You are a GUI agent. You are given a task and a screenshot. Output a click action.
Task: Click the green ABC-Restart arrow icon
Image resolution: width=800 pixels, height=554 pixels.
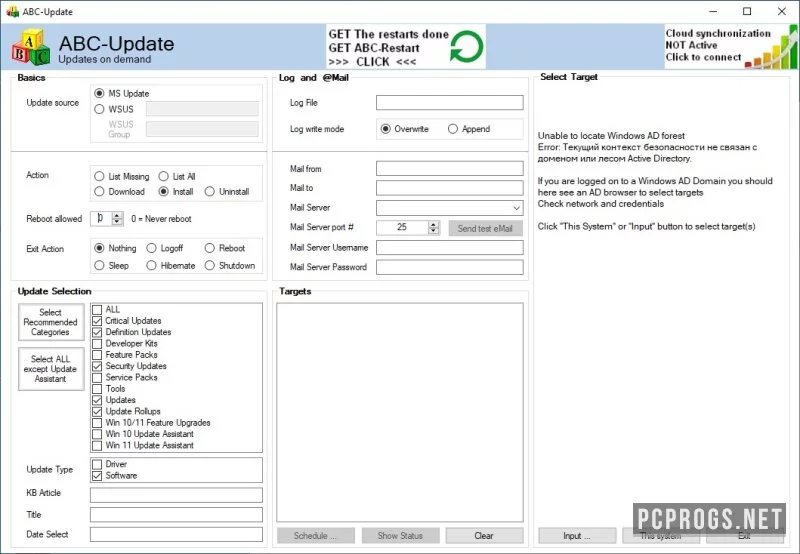click(x=466, y=46)
